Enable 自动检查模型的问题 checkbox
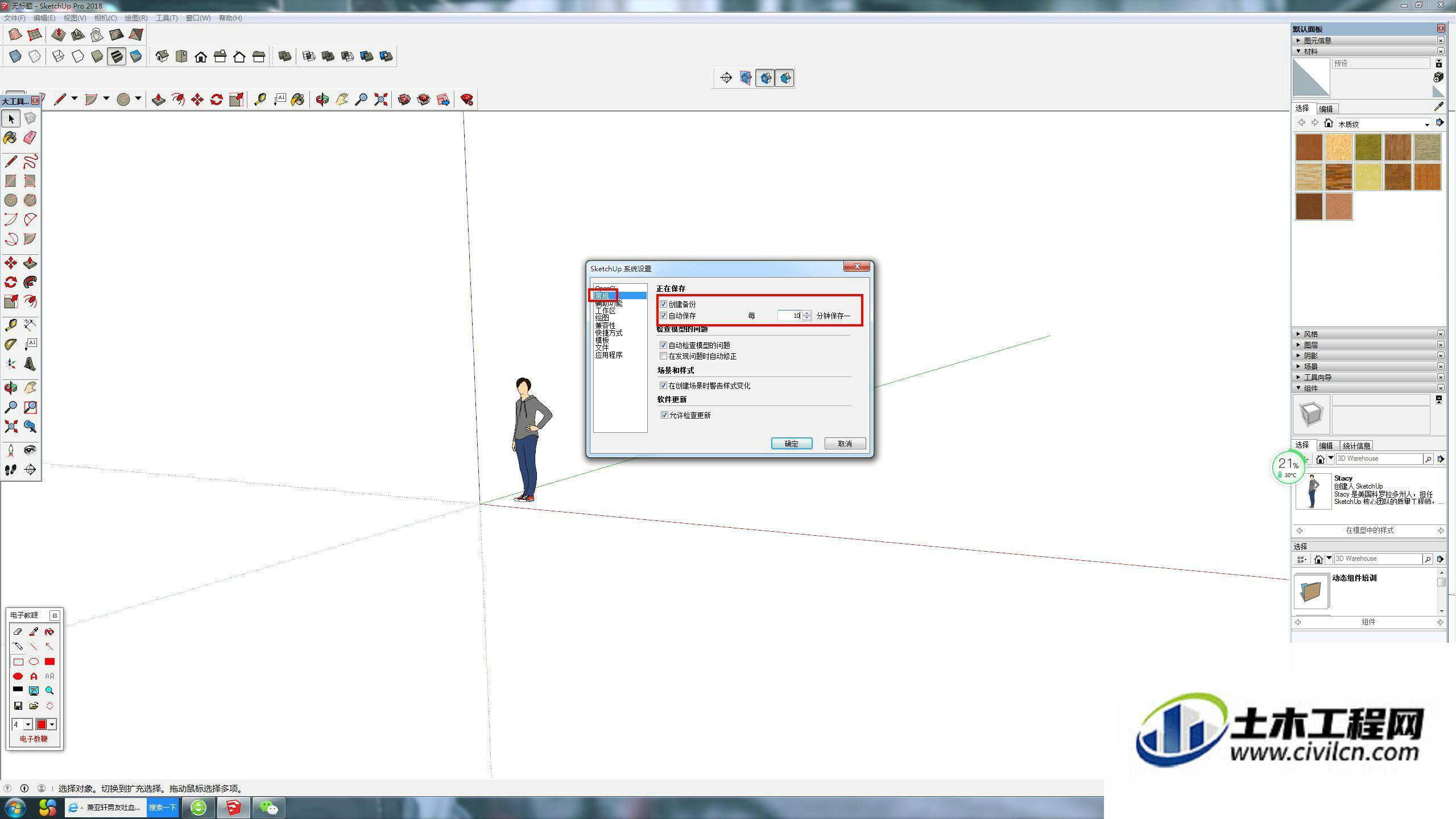This screenshot has height=819, width=1456. tap(662, 344)
